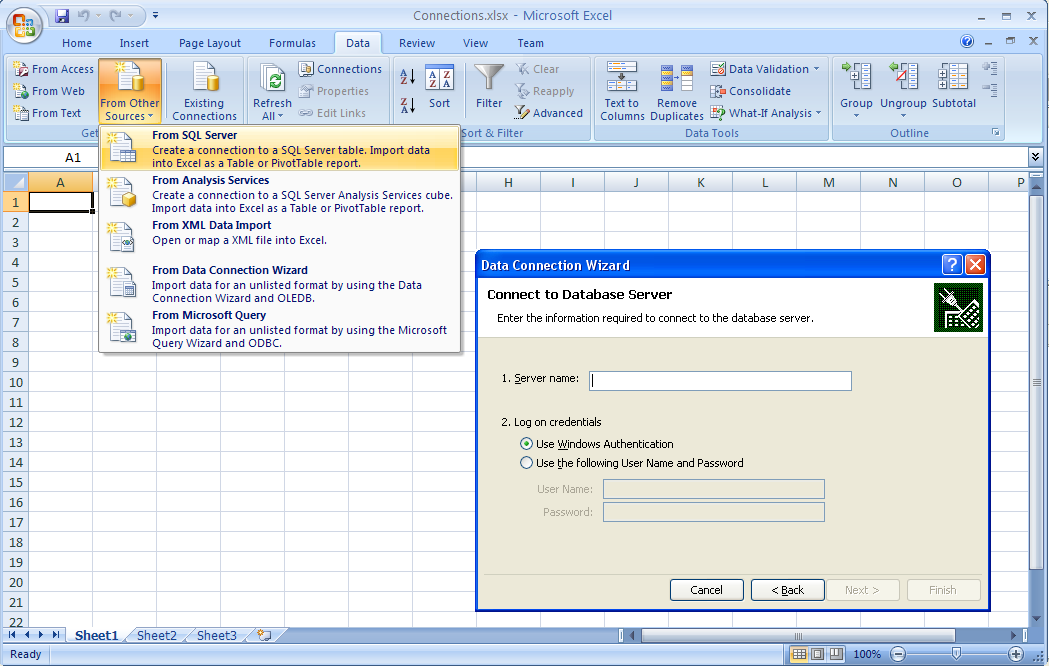This screenshot has height=666, width=1049.
Task: Switch to Page Layout view in status bar
Action: [x=818, y=654]
